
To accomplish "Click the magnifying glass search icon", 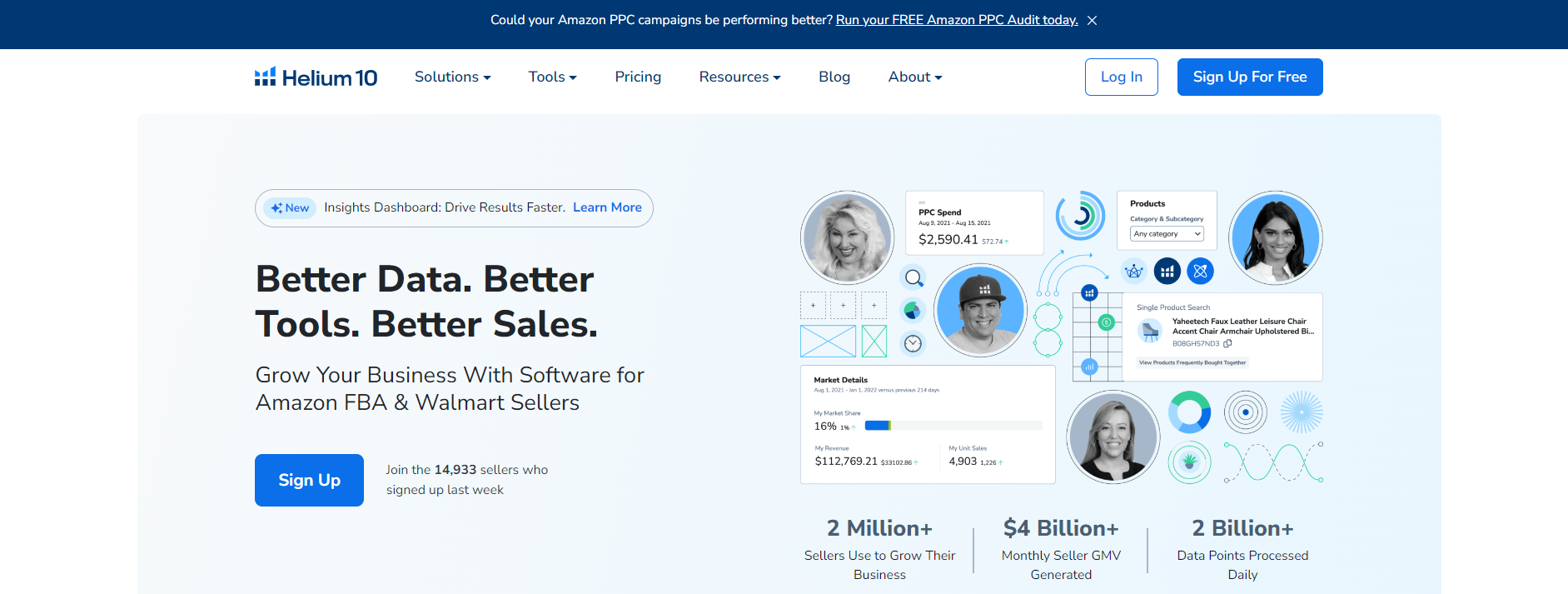I will tap(913, 277).
